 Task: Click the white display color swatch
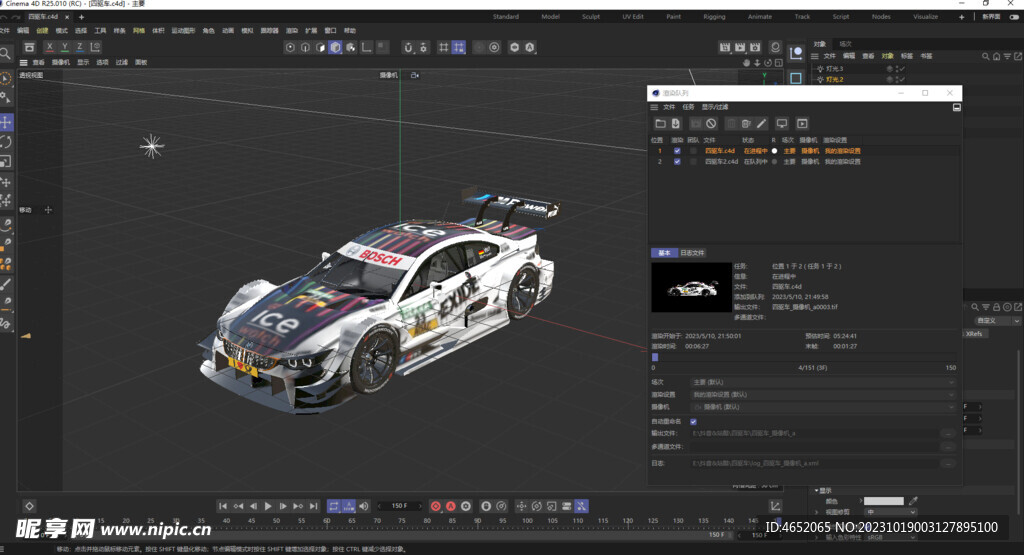(x=884, y=501)
